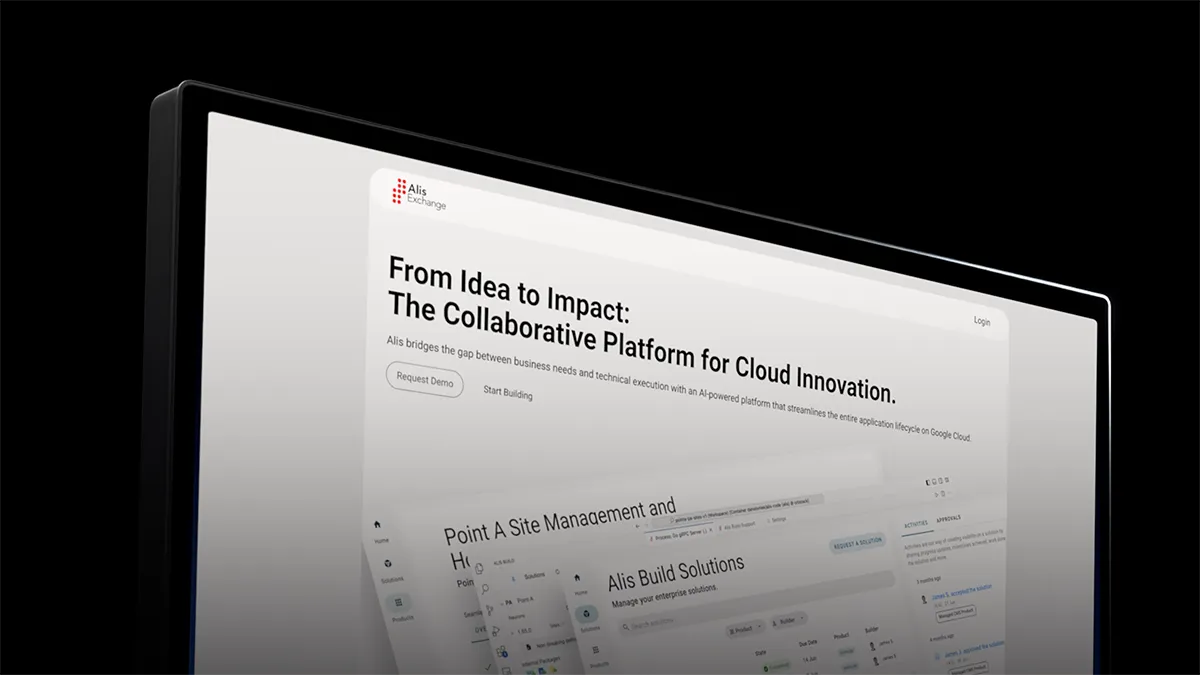Viewport: 1200px width, 675px height.
Task: Click the Request Demo button
Action: (425, 380)
